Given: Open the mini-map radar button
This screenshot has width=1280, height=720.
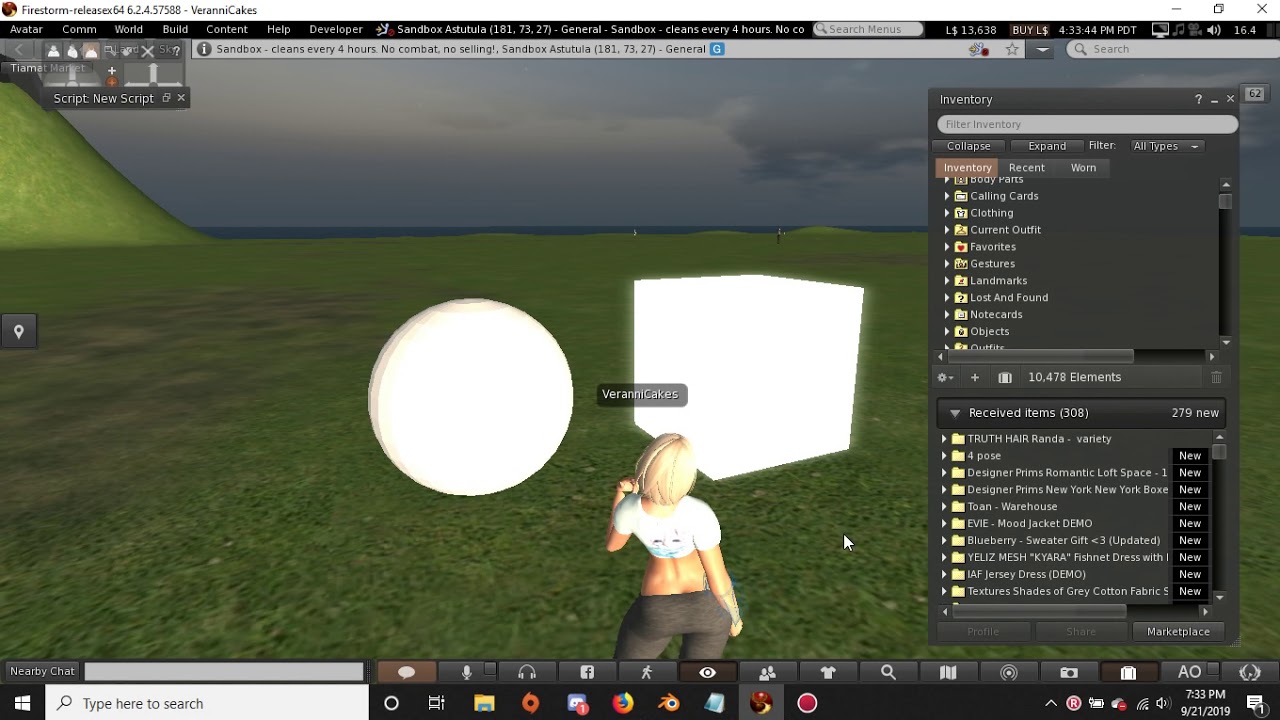Looking at the screenshot, I should (x=1008, y=672).
